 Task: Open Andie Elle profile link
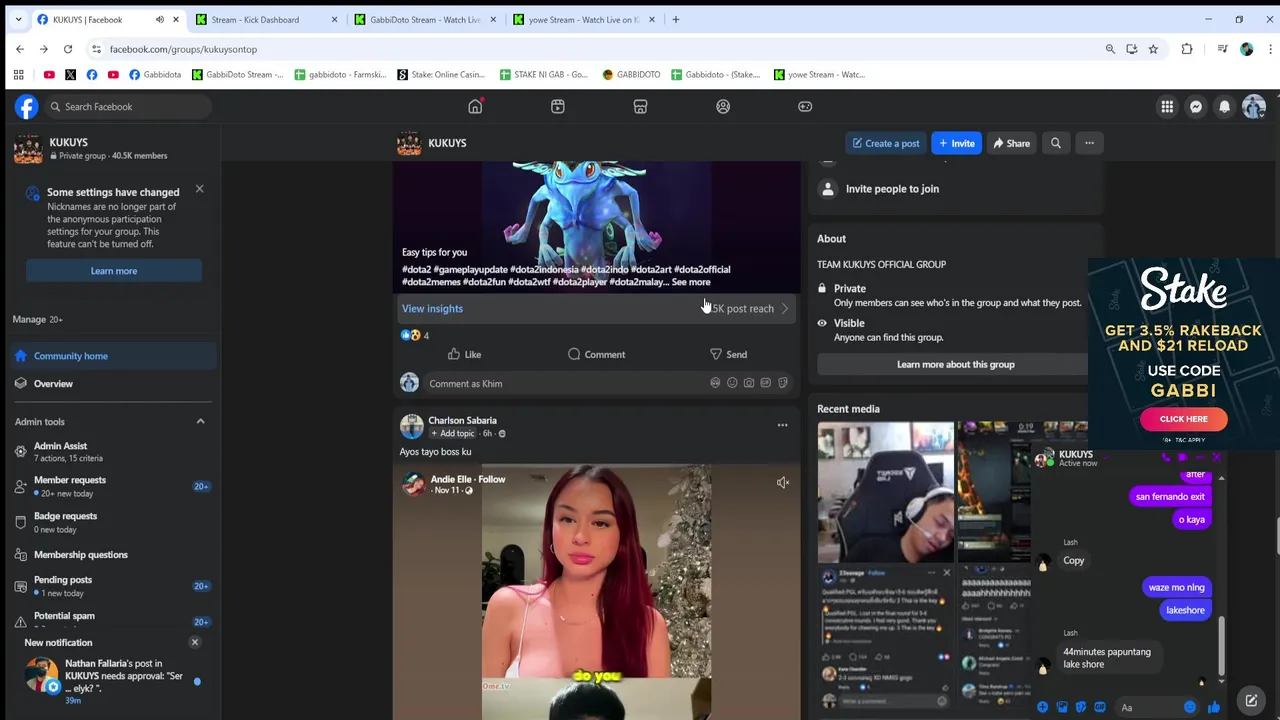click(451, 479)
